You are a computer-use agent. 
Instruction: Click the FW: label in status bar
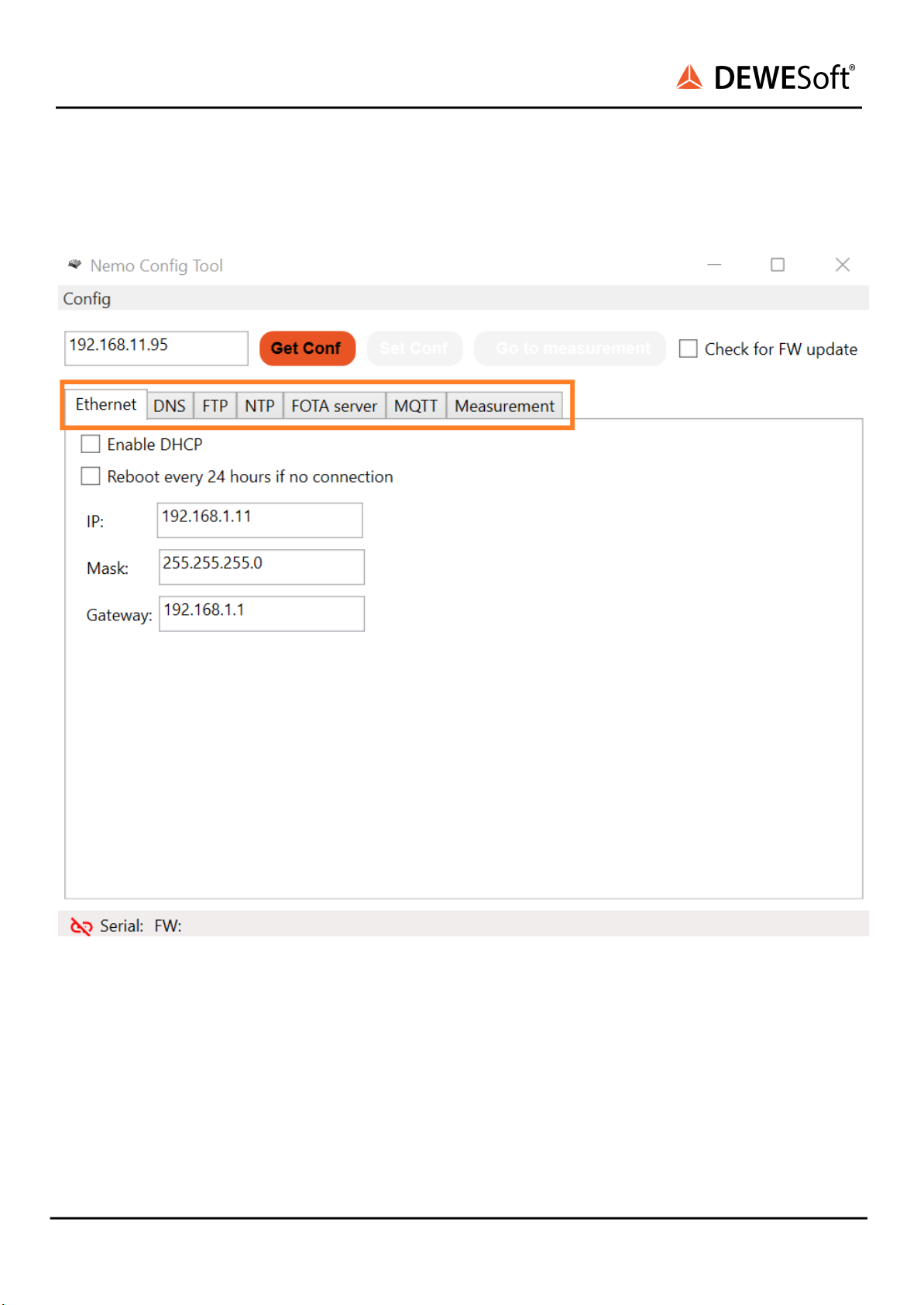point(168,926)
